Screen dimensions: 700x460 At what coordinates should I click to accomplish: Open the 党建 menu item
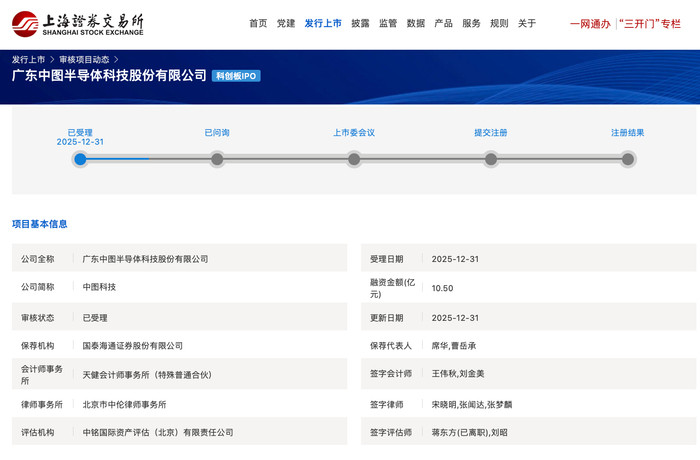[x=286, y=23]
